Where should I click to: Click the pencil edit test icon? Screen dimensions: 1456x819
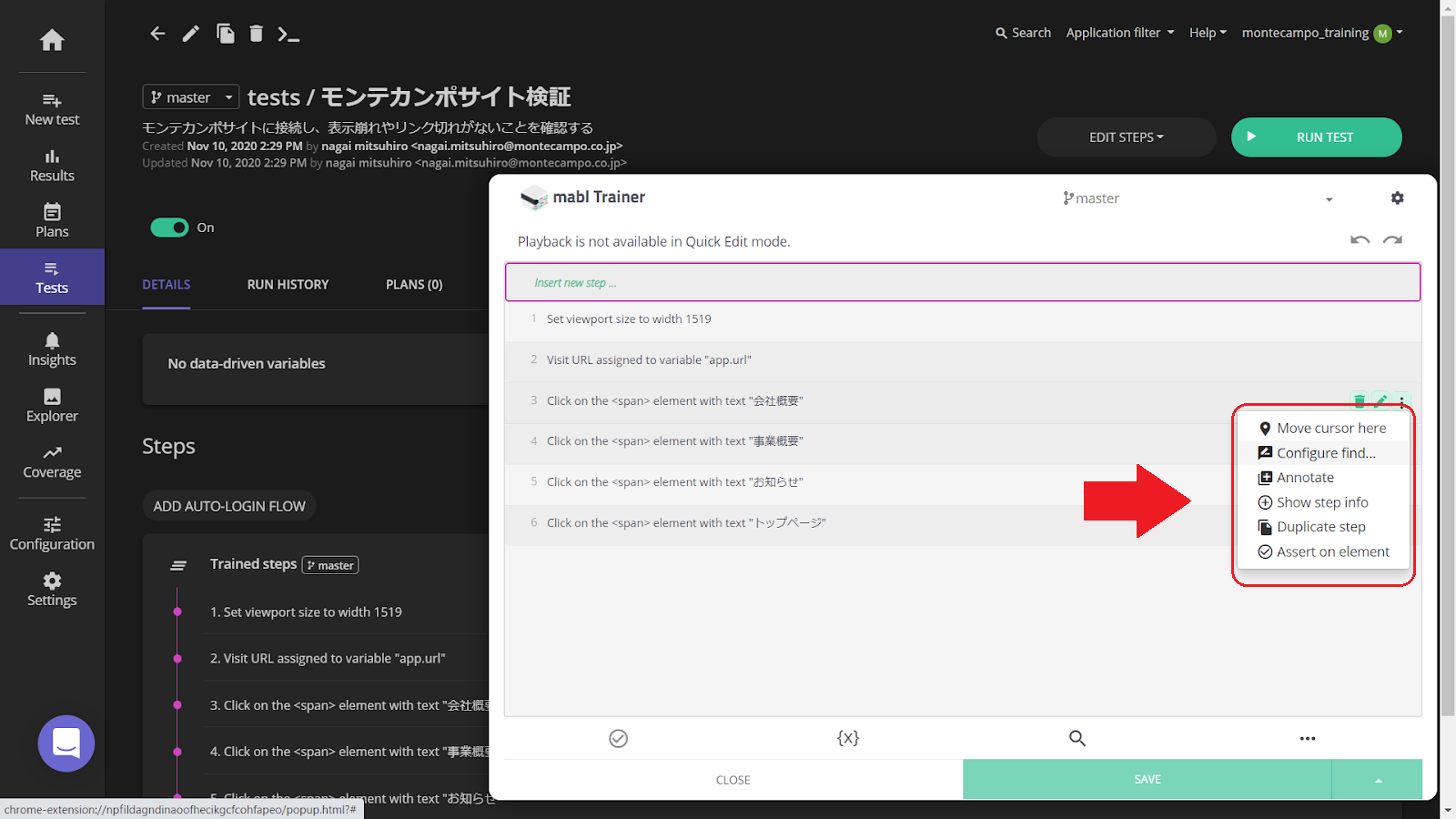point(190,34)
